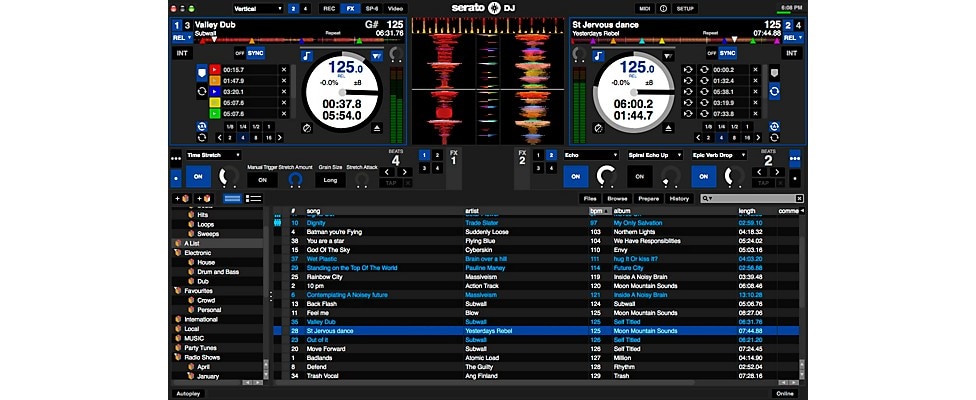This screenshot has height=400, width=976.
Task: Open the Video panel tab
Action: [395, 9]
